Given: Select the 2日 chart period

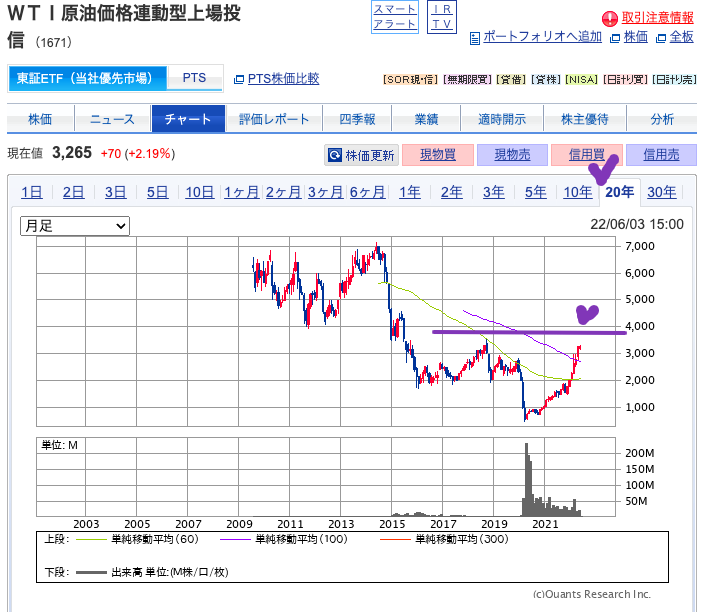Looking at the screenshot, I should click(x=74, y=192).
